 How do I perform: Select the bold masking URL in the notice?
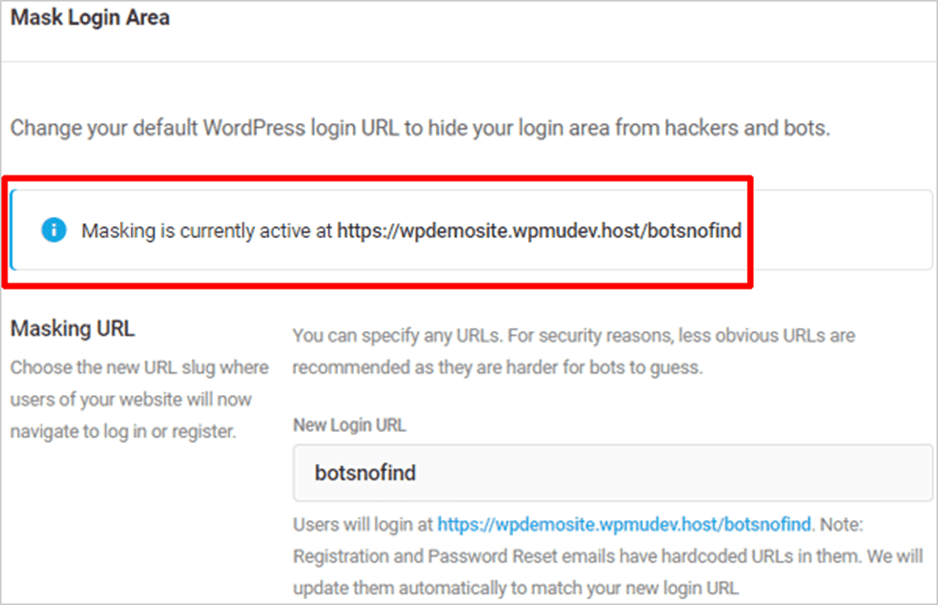click(539, 230)
